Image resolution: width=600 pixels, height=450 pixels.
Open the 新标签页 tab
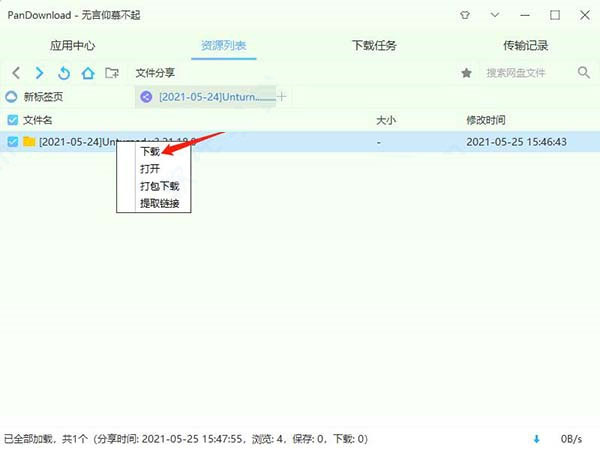[x=43, y=97]
